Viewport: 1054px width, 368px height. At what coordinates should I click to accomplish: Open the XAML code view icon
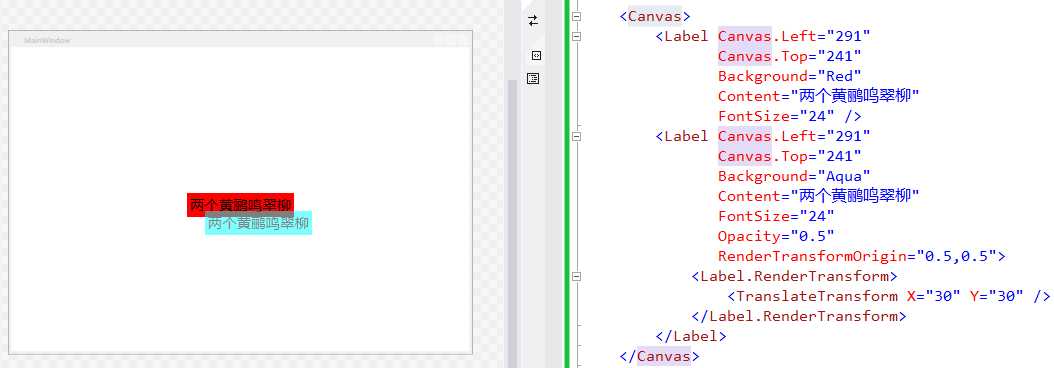pyautogui.click(x=536, y=55)
